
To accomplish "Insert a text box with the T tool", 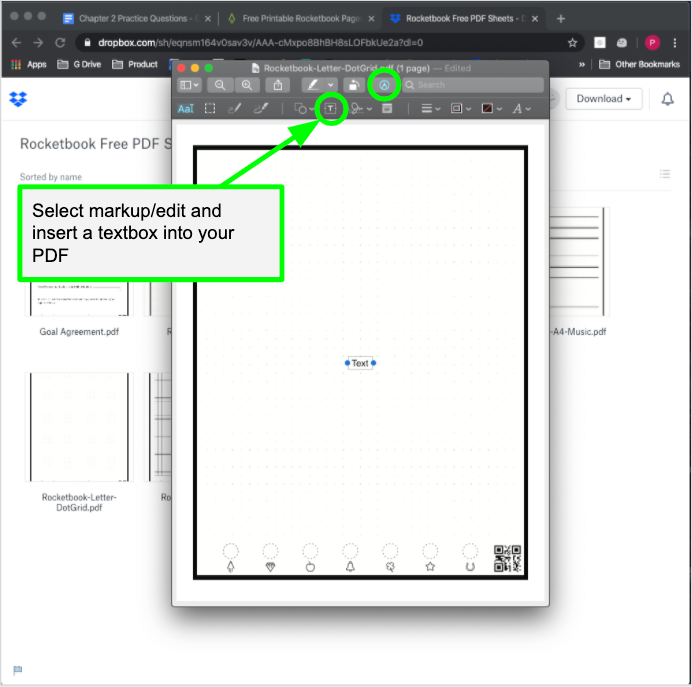I will click(x=331, y=109).
